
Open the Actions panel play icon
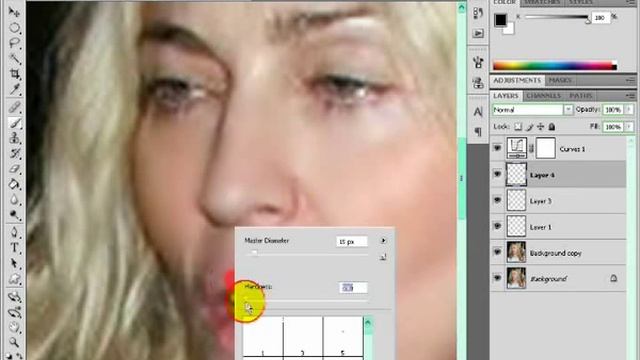click(x=478, y=33)
